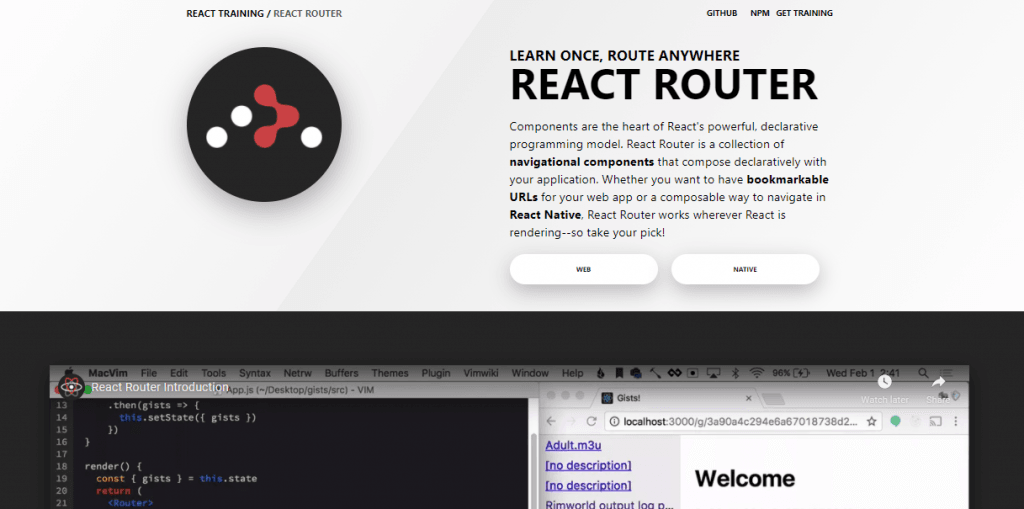This screenshot has width=1024, height=509.
Task: Go to the REACT ROUTER breadcrumb link
Action: coord(308,14)
